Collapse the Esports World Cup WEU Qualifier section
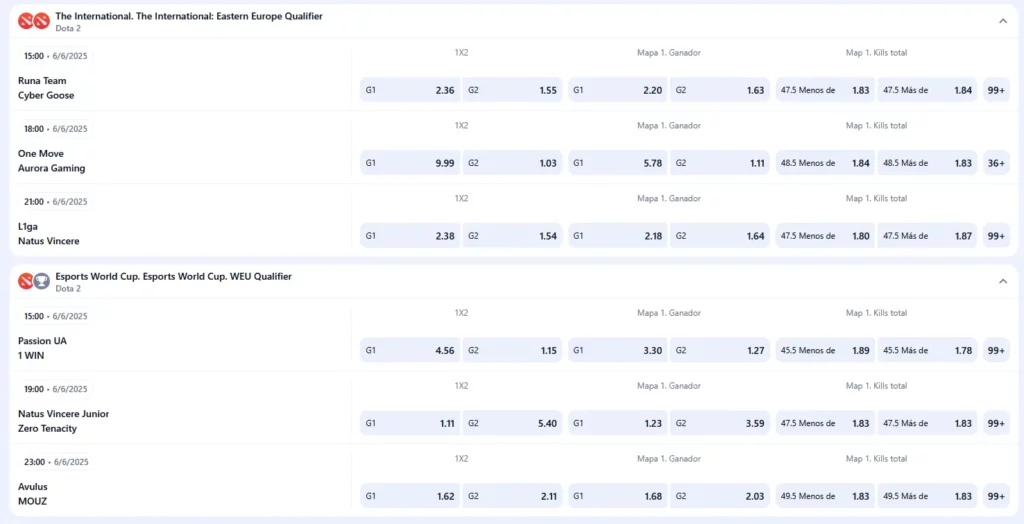This screenshot has height=524, width=1024. [x=1002, y=281]
